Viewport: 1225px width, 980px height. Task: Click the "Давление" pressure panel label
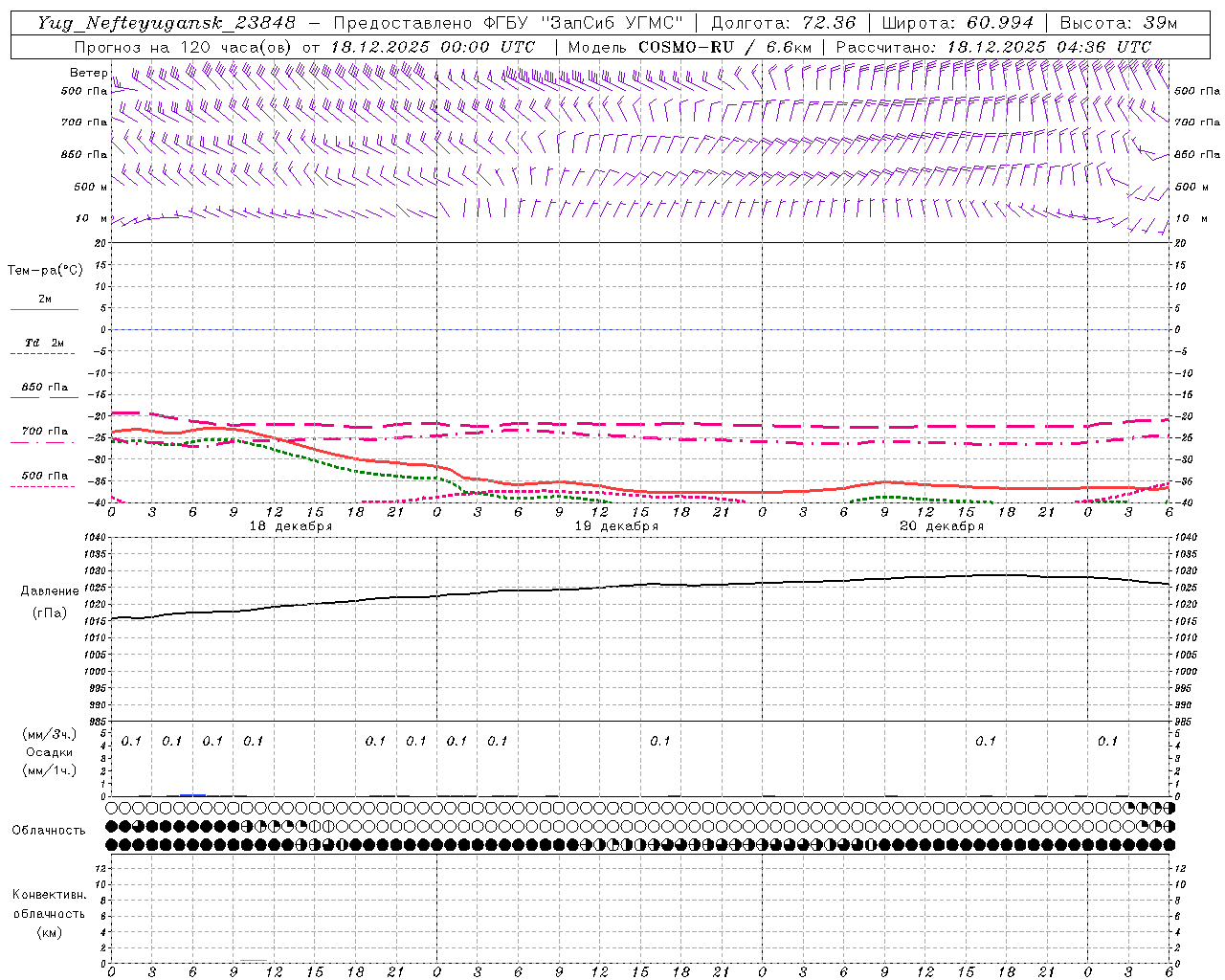tap(50, 591)
